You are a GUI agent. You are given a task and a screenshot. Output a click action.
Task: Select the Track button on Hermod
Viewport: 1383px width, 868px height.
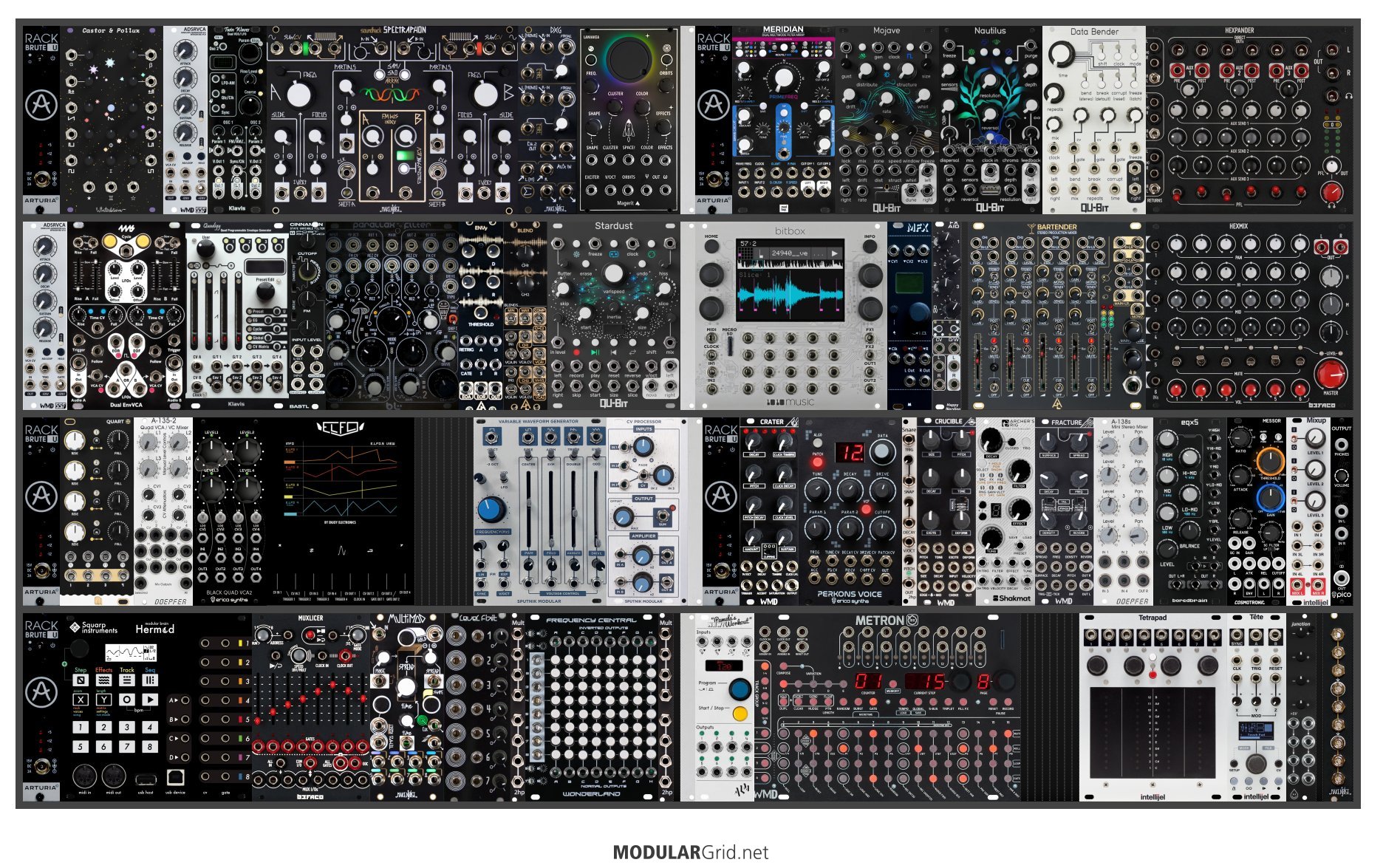(127, 680)
